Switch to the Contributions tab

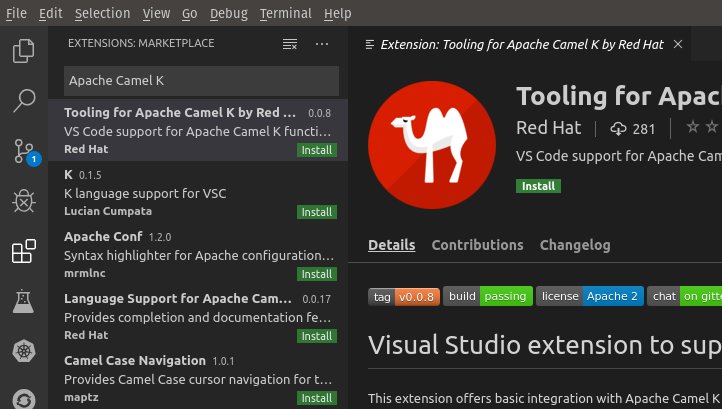point(477,245)
